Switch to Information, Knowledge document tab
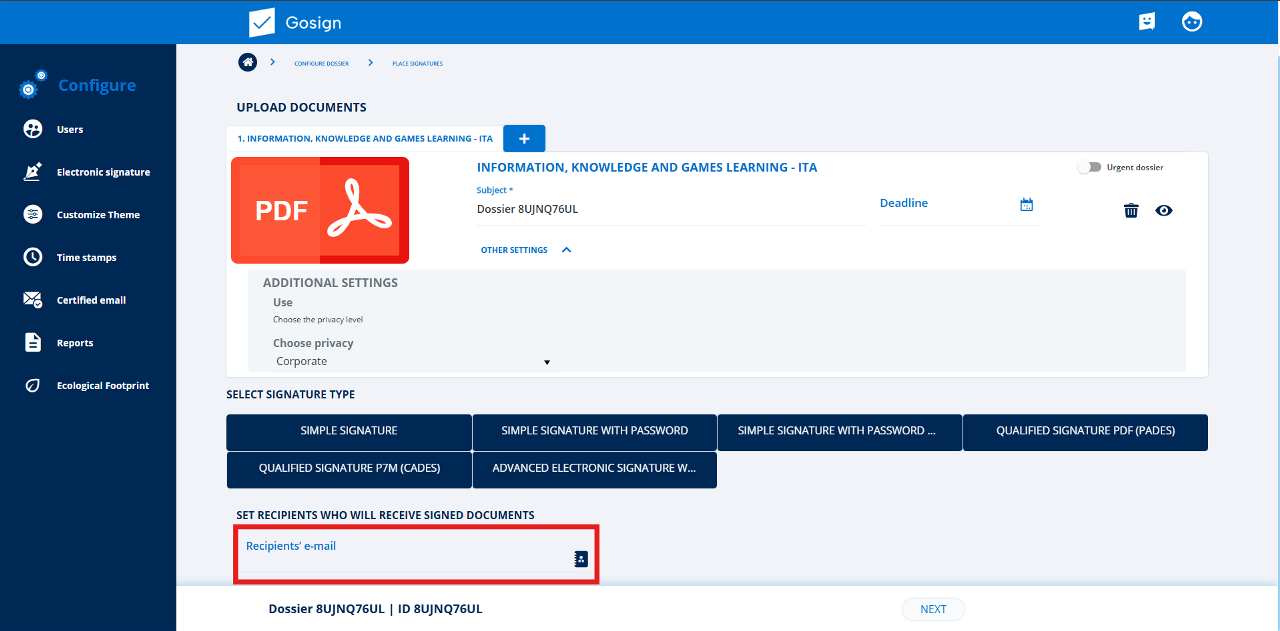This screenshot has height=631, width=1280. pos(365,139)
